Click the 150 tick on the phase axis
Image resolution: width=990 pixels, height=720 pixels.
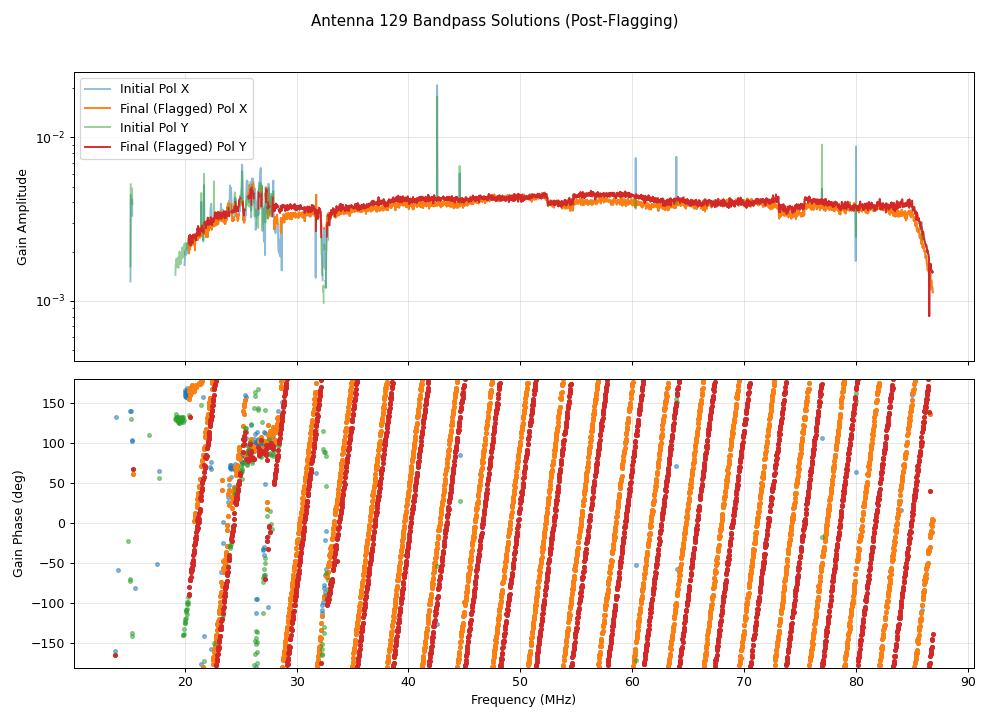click(x=55, y=403)
